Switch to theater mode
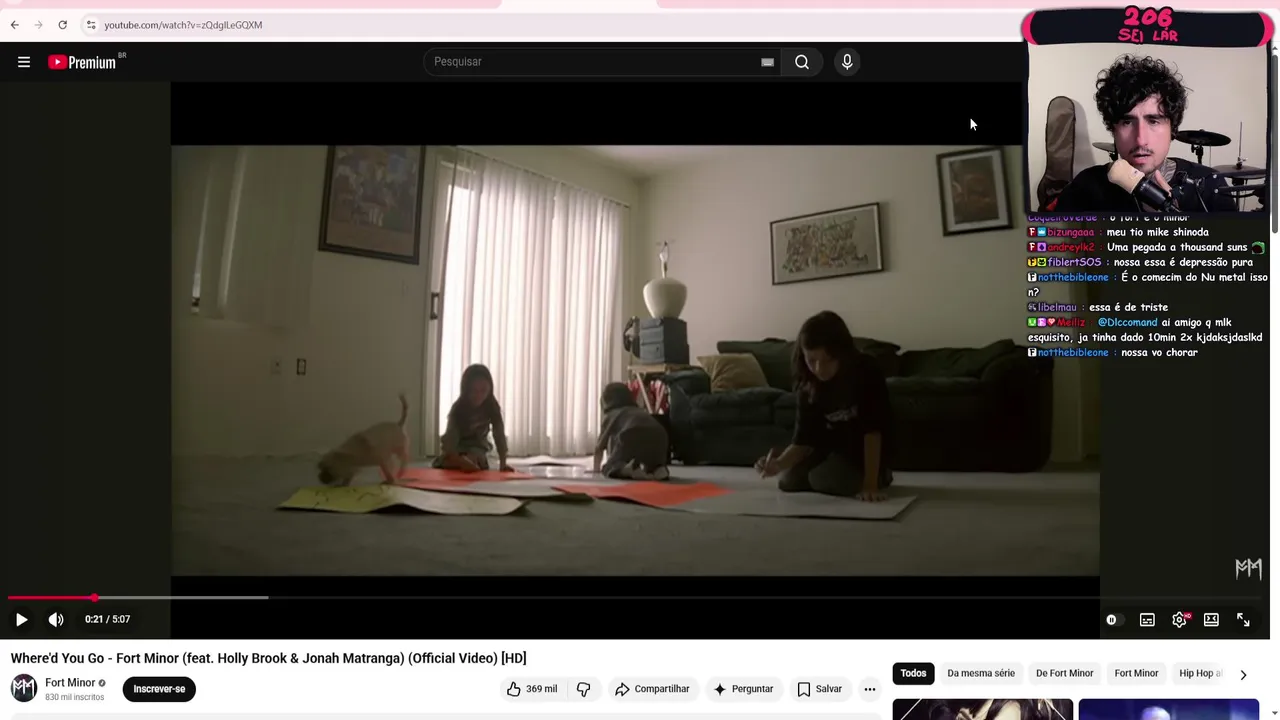 (x=1211, y=620)
